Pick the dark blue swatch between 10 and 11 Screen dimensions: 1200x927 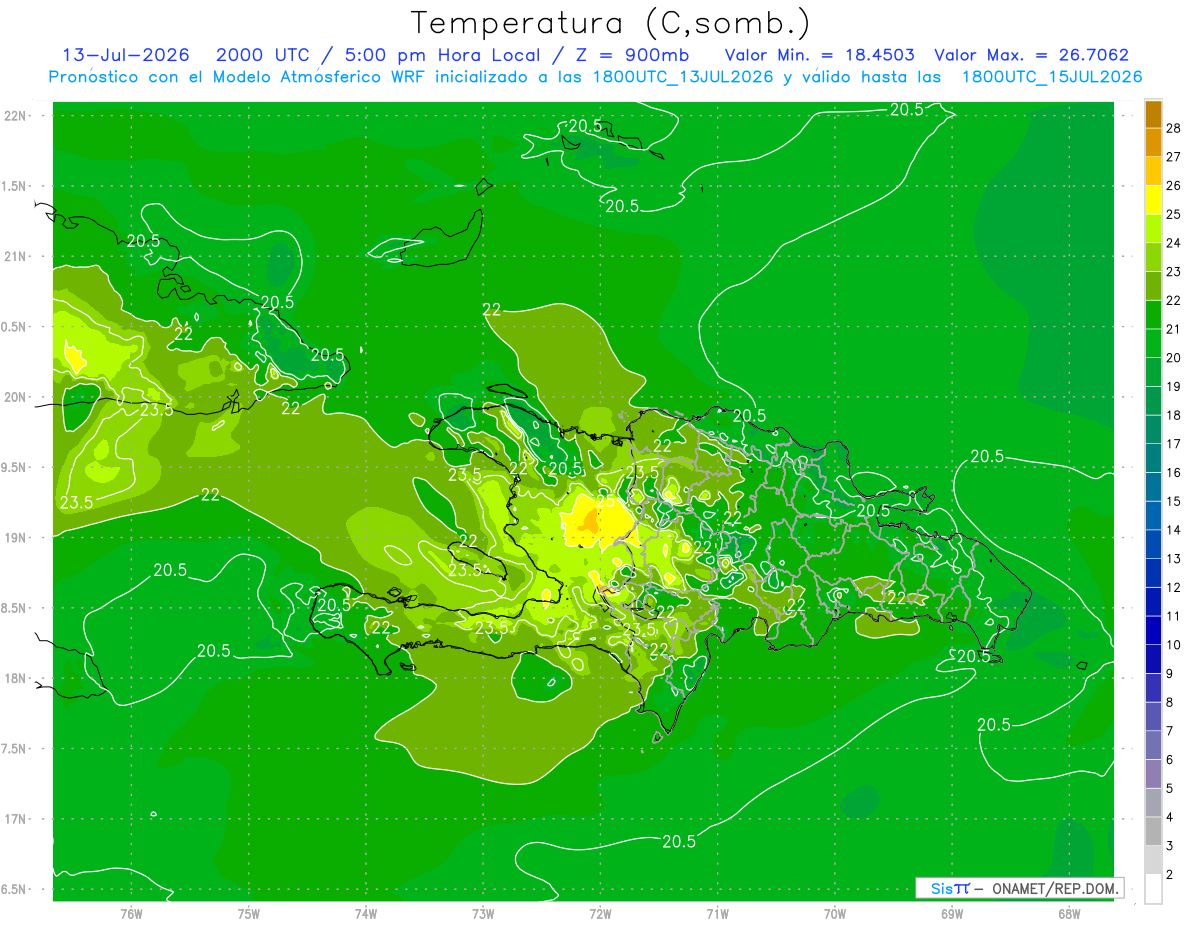(x=1153, y=631)
